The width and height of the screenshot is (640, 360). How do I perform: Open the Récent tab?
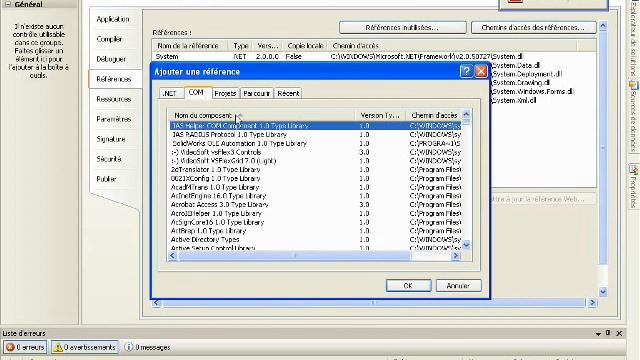[x=288, y=93]
